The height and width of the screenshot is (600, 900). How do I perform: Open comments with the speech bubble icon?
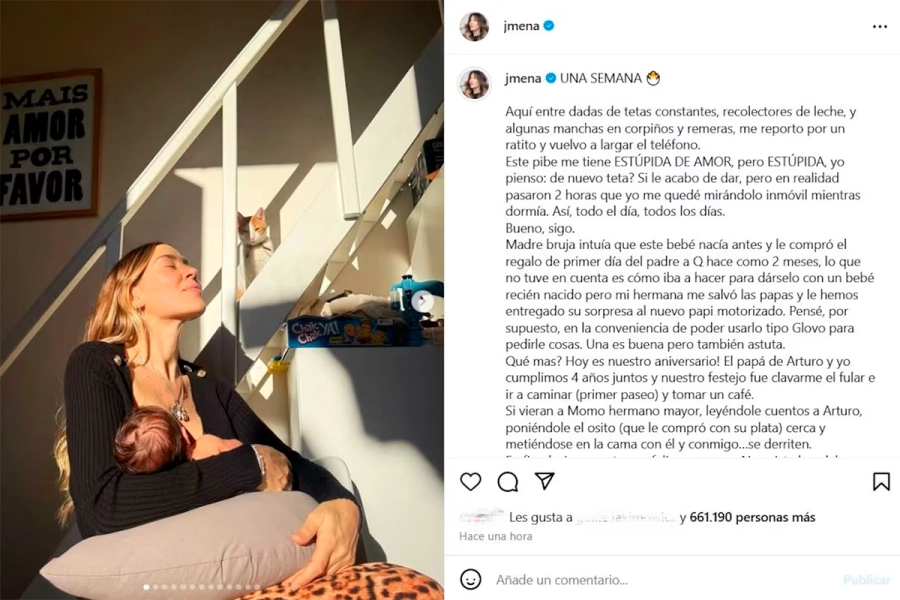coord(507,482)
